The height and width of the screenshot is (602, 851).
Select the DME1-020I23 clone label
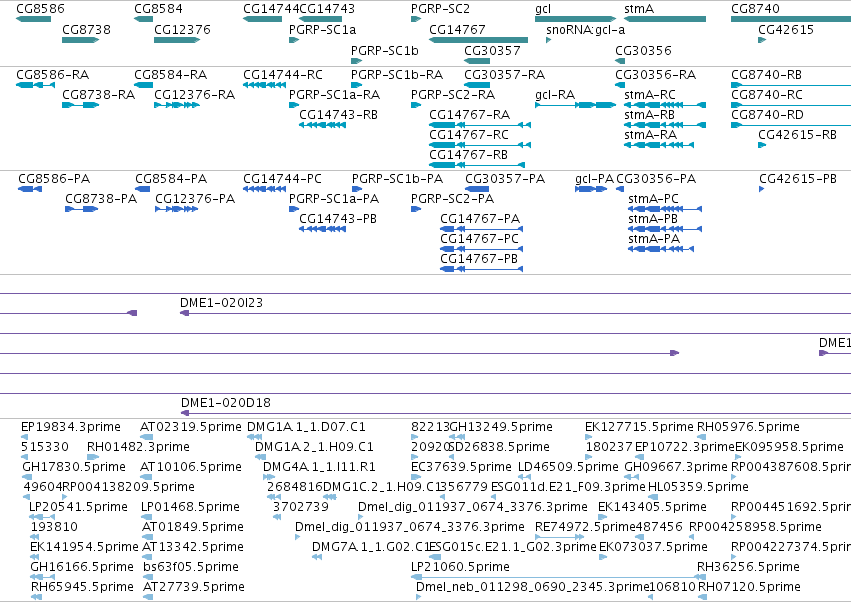tap(221, 302)
